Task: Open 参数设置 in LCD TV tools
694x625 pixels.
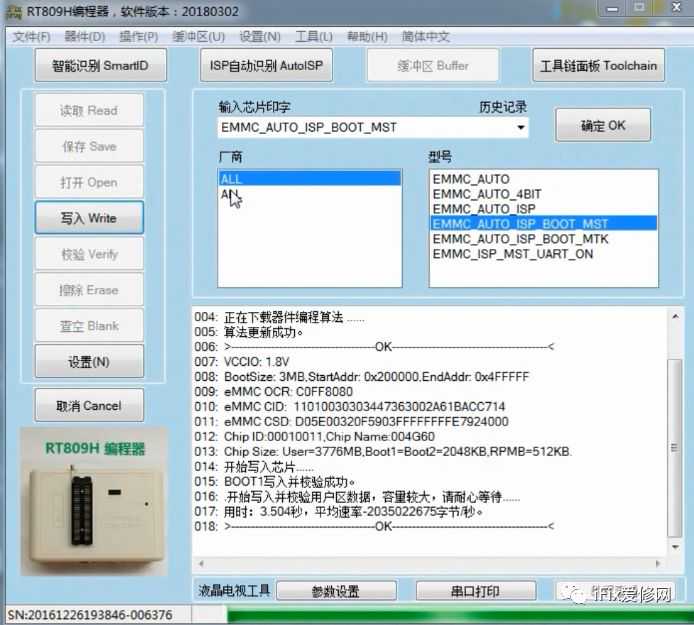Action: coord(335,591)
